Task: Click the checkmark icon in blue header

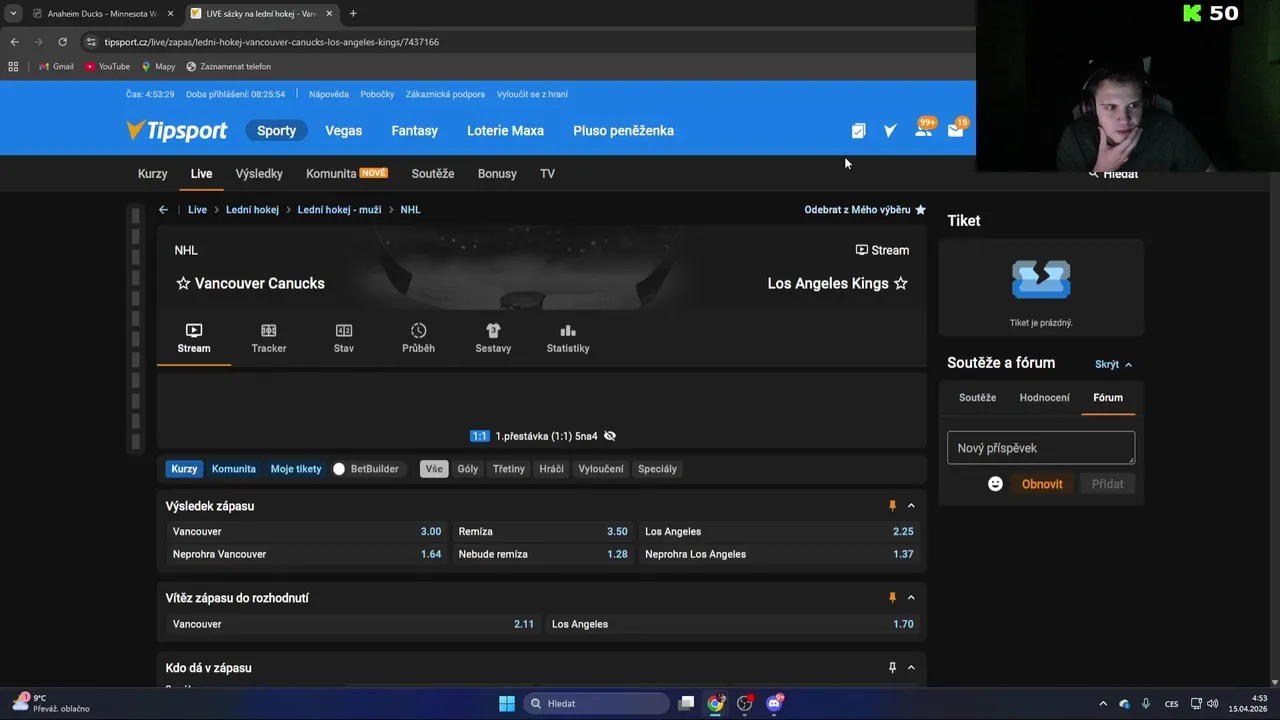Action: [x=890, y=130]
